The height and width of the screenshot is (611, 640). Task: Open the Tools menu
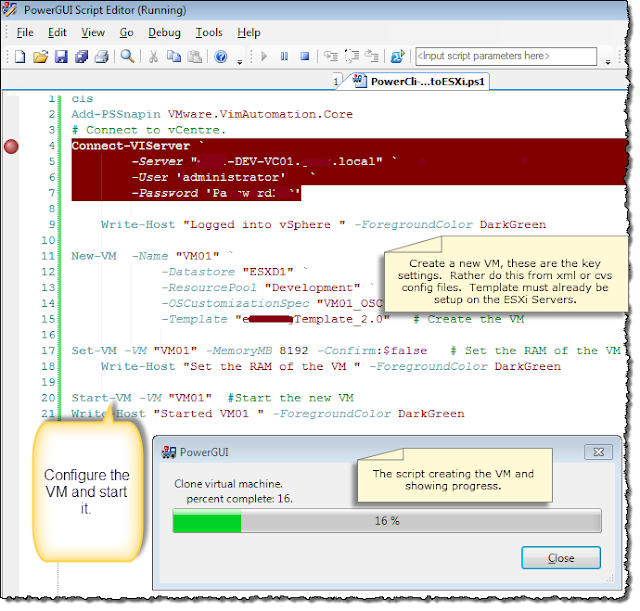tap(209, 32)
